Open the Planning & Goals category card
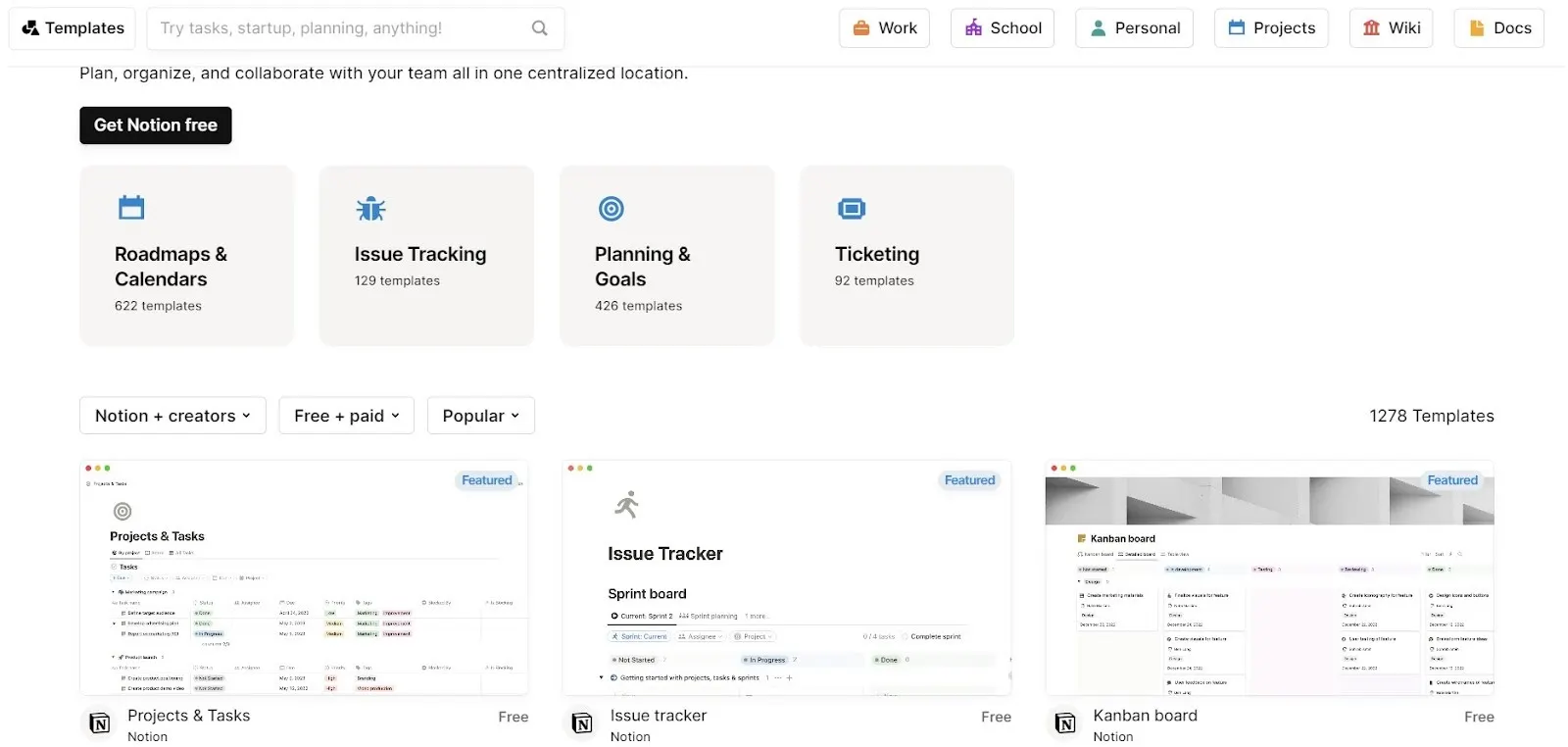1568x747 pixels. pyautogui.click(x=666, y=255)
